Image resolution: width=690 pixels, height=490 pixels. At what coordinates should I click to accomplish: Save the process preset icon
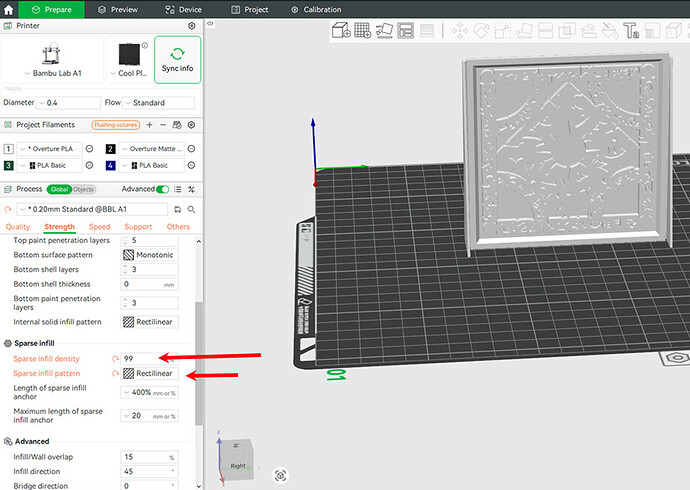[177, 209]
